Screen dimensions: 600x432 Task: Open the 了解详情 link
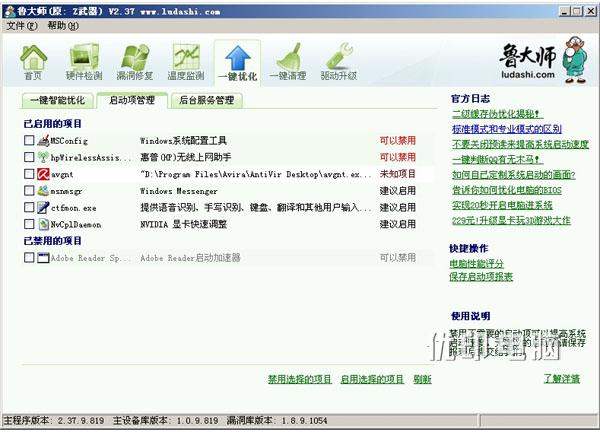(562, 379)
